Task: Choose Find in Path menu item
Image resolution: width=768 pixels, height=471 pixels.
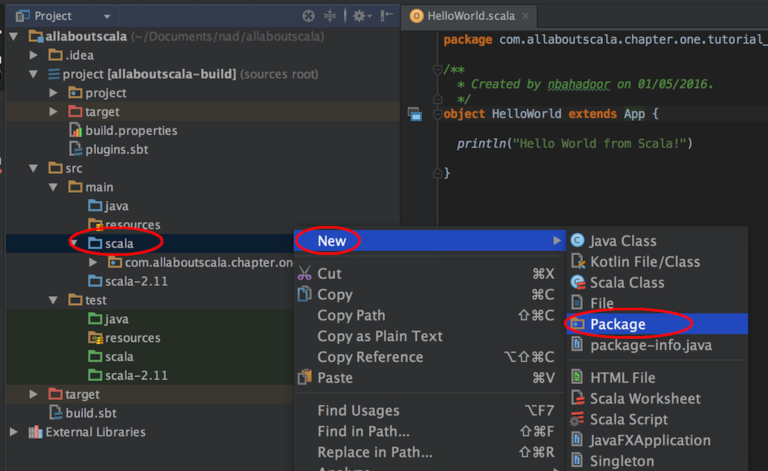Action: [x=430, y=431]
